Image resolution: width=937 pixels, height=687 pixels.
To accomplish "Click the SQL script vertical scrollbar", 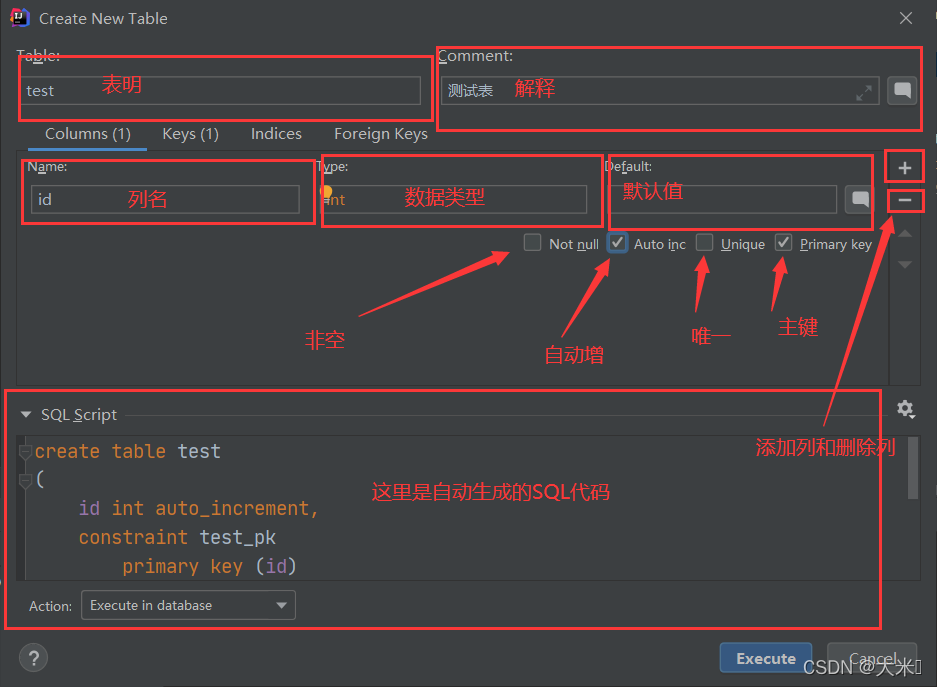I will [912, 468].
